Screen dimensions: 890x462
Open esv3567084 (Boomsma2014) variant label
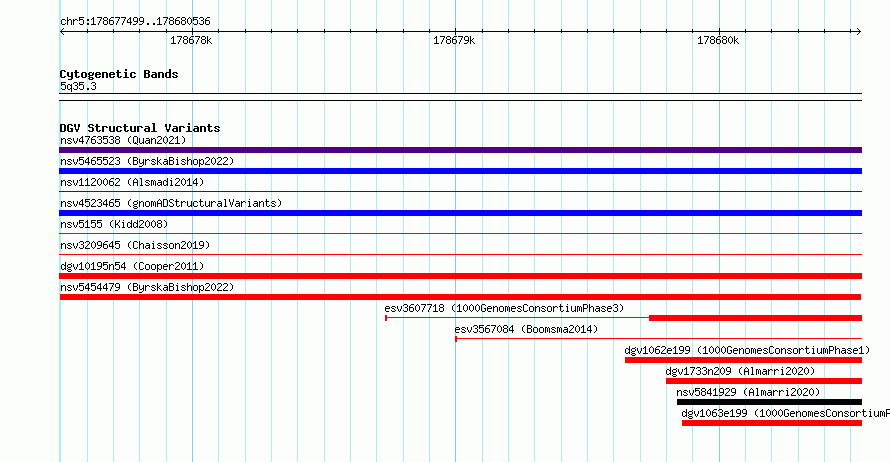526,329
